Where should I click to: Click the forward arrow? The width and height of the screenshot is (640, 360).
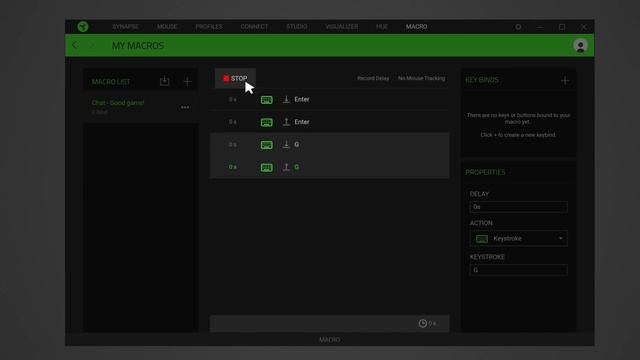(x=92, y=45)
